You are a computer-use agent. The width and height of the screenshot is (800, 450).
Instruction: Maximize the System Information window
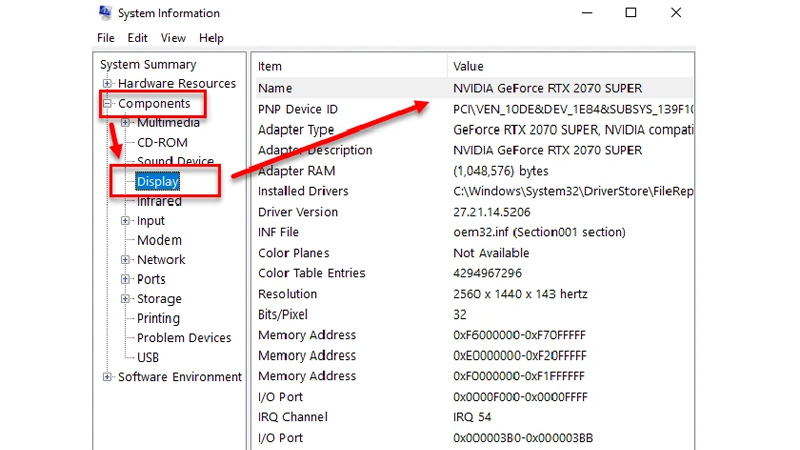[631, 13]
